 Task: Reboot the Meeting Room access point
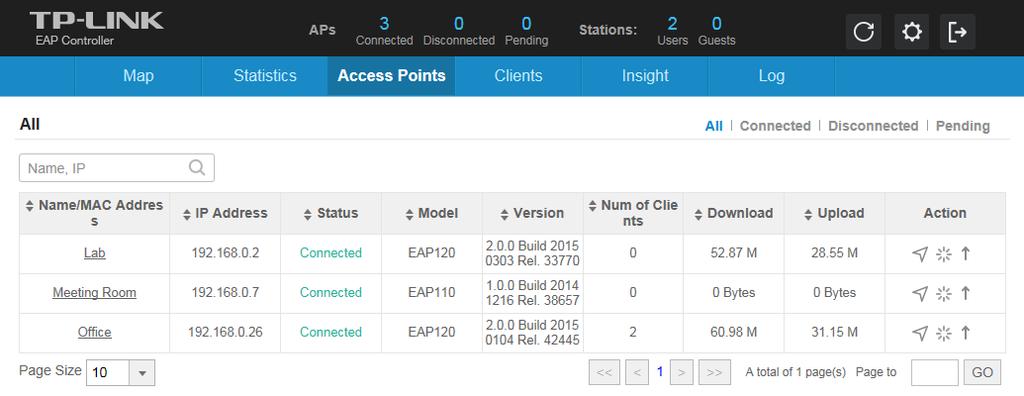pyautogui.click(x=944, y=294)
